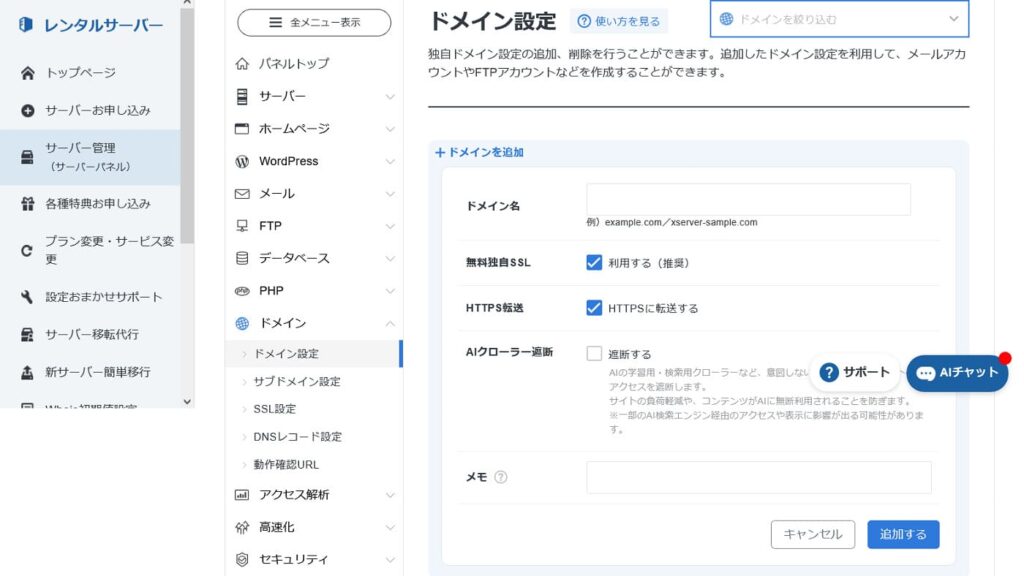The width and height of the screenshot is (1024, 576).
Task: Click the 高速化 rocket icon
Action: point(242,527)
